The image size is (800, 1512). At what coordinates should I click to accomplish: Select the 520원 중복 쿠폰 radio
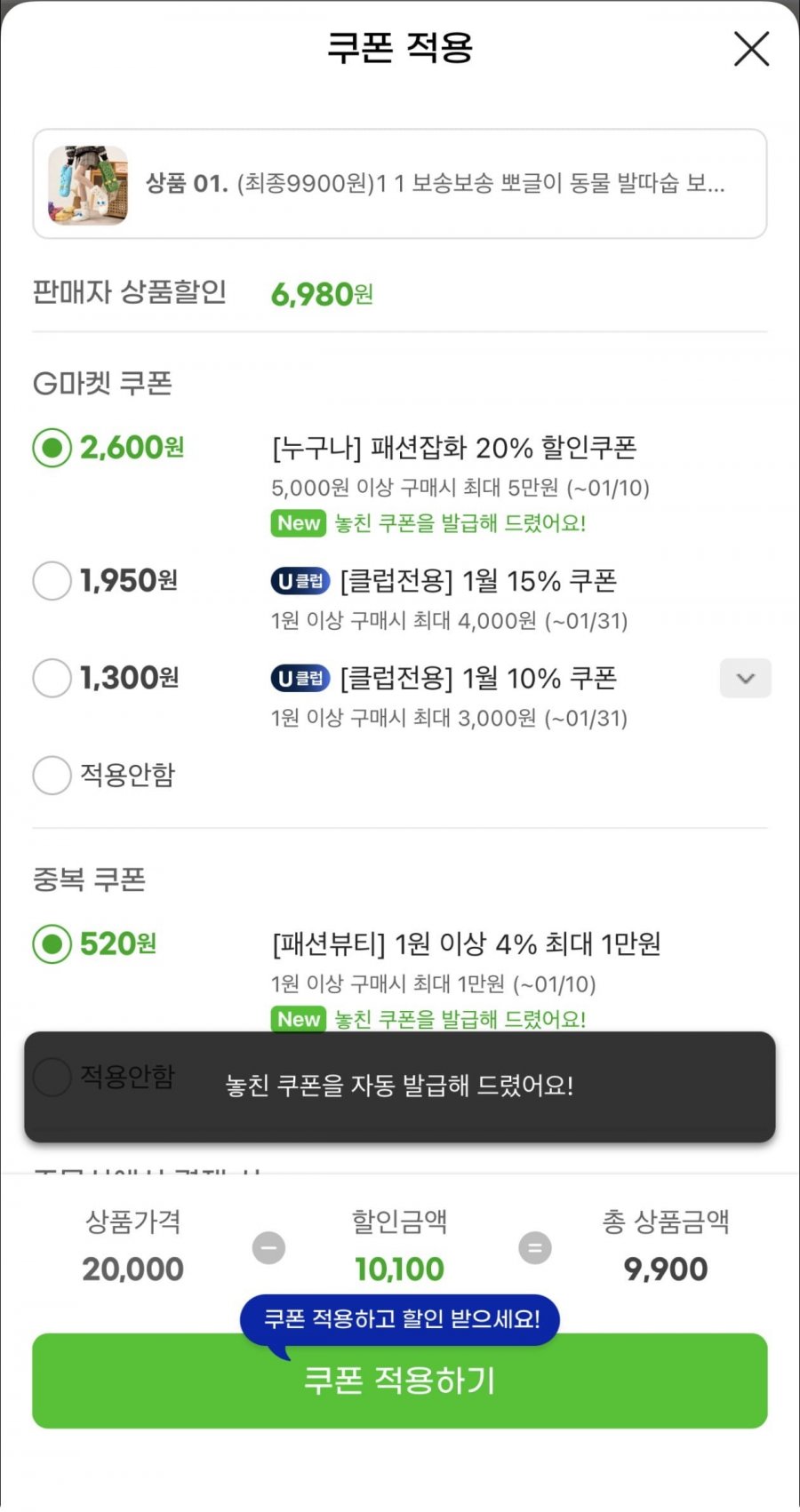52,943
